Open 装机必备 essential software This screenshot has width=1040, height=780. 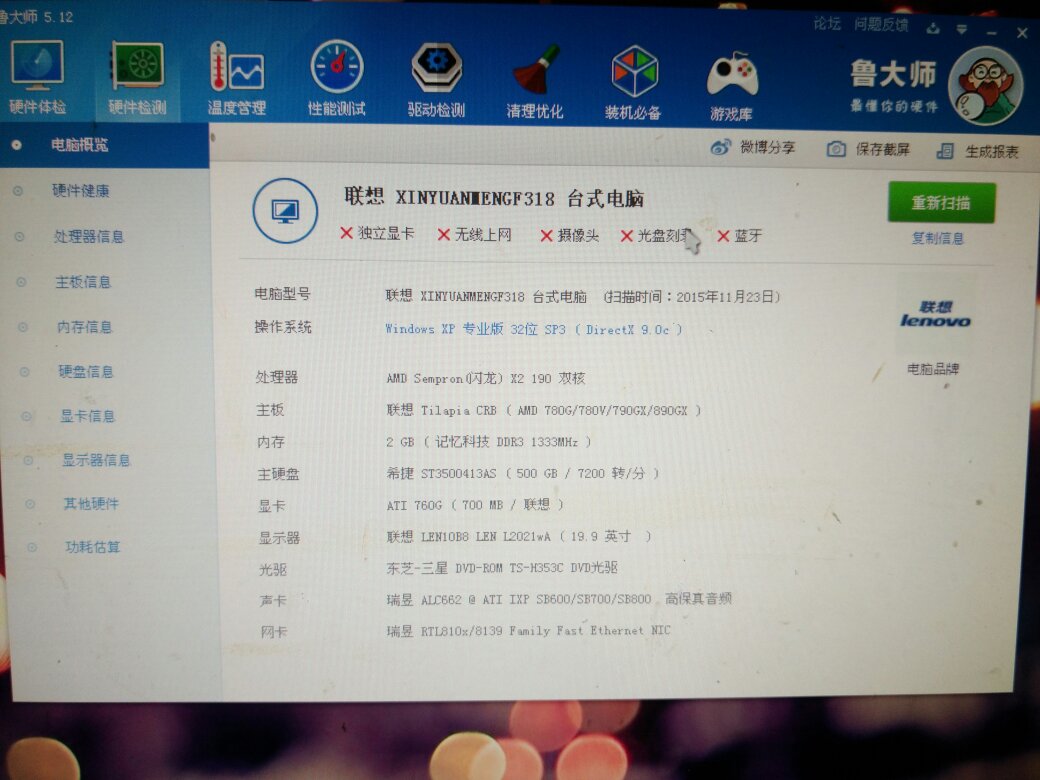(x=633, y=83)
